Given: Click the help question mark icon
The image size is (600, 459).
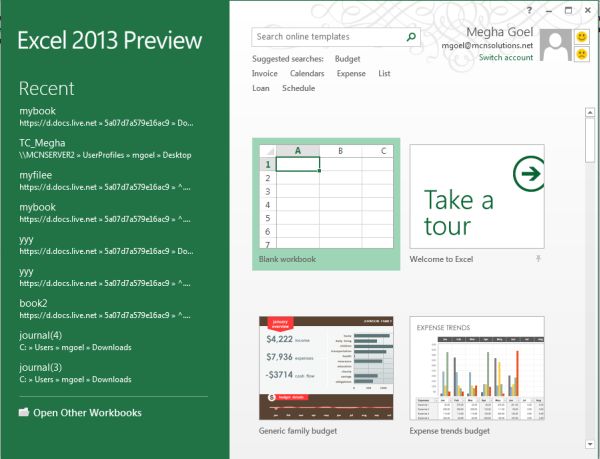Looking at the screenshot, I should coord(530,10).
